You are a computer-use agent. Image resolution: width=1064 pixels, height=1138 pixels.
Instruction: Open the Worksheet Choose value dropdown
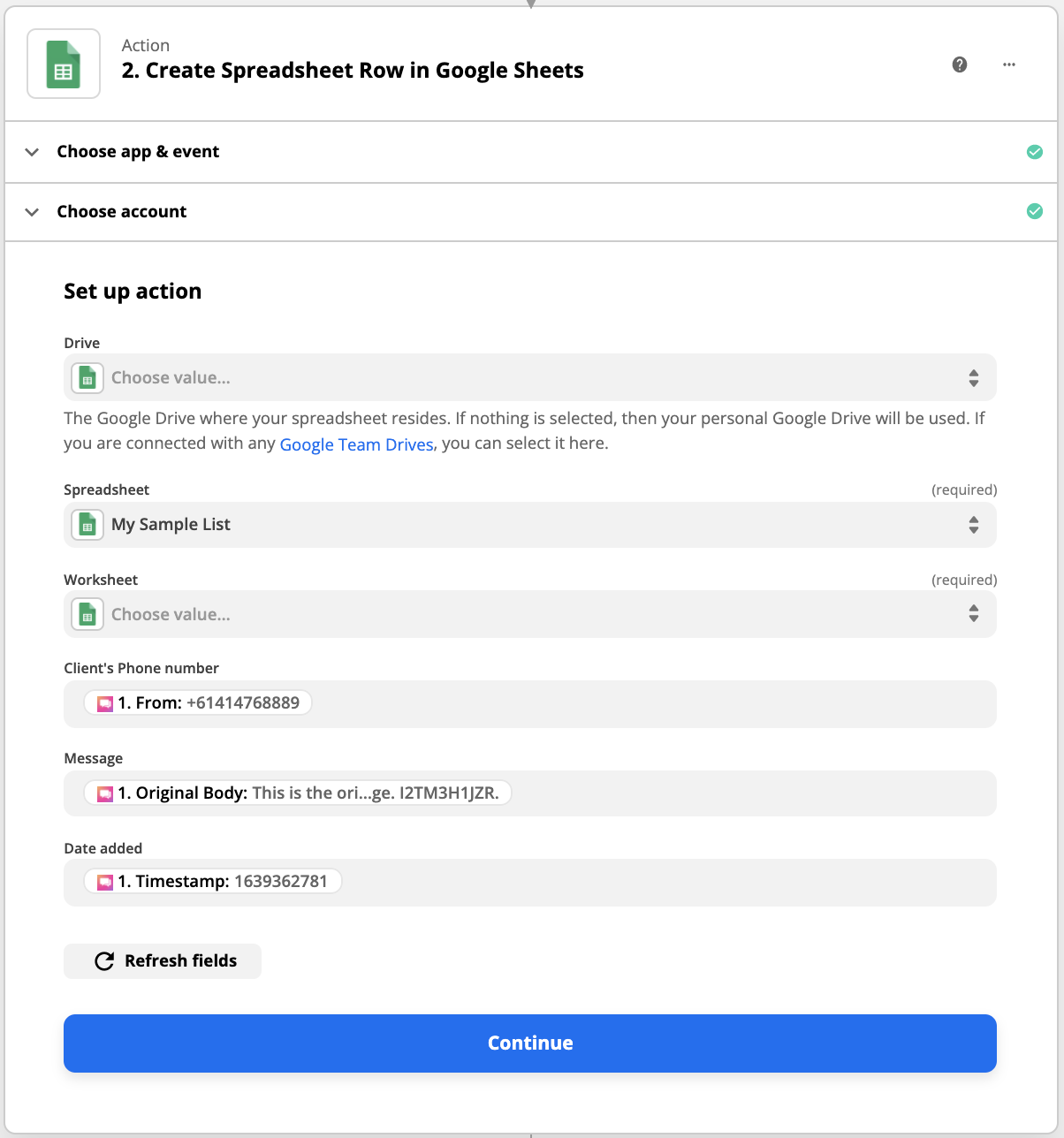[530, 614]
